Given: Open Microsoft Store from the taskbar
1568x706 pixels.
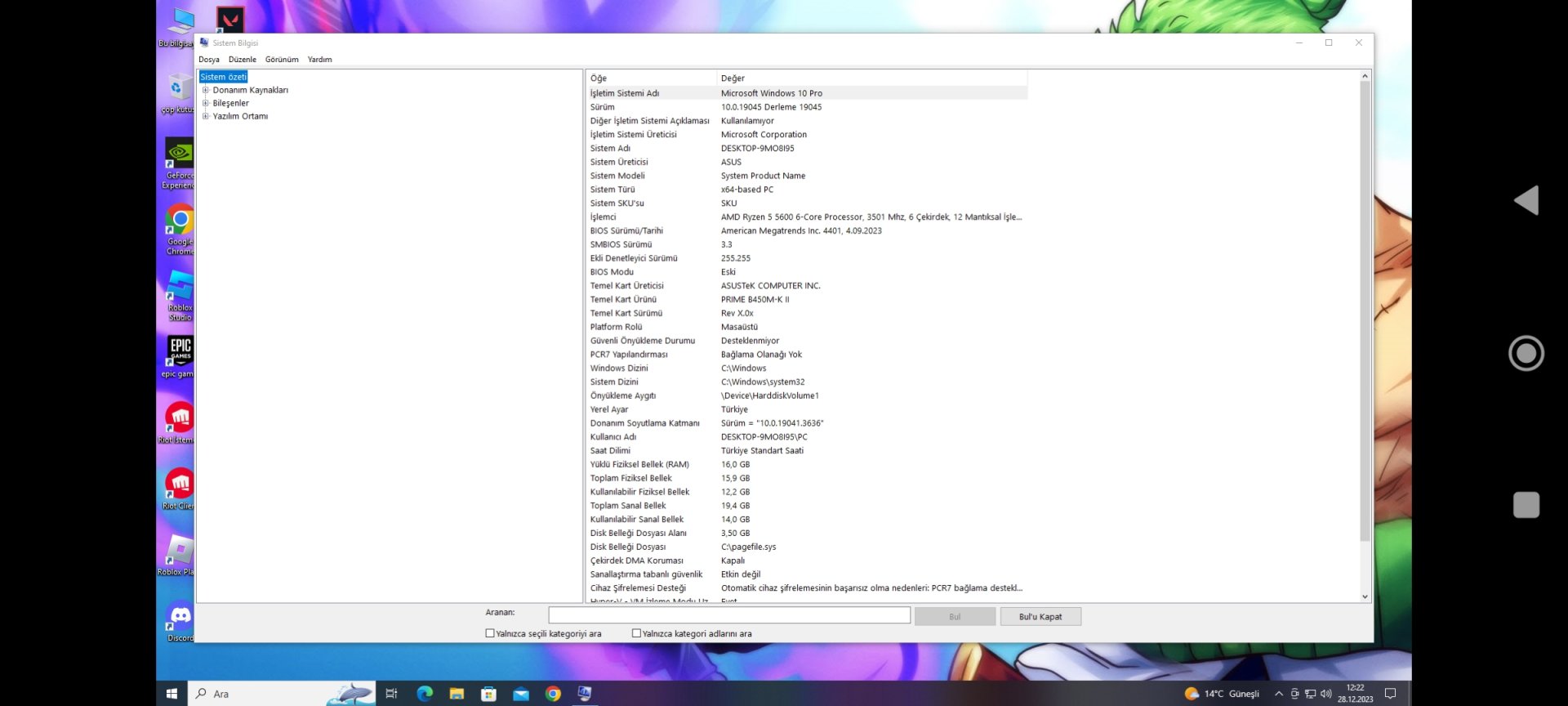Looking at the screenshot, I should pyautogui.click(x=488, y=694).
